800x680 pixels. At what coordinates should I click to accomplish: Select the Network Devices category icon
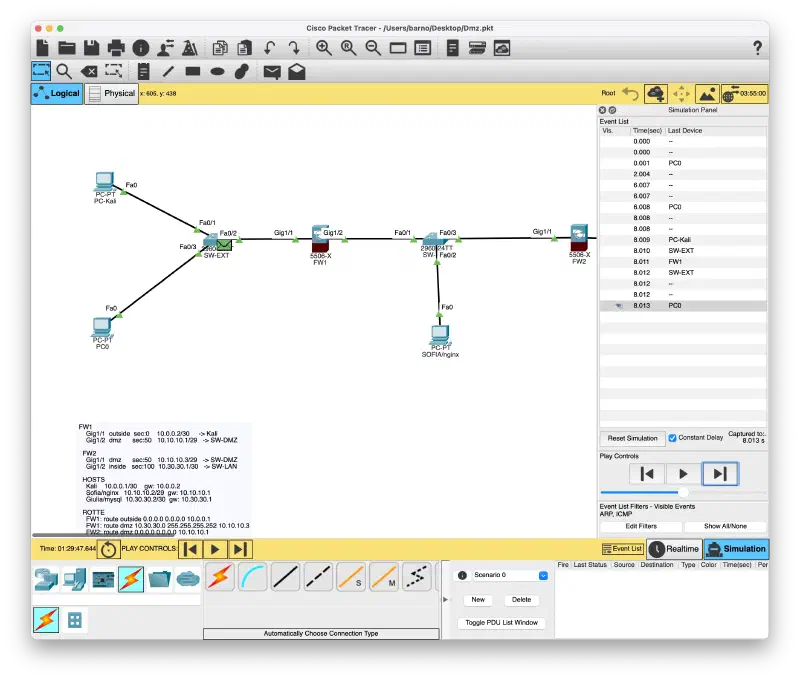pos(46,579)
